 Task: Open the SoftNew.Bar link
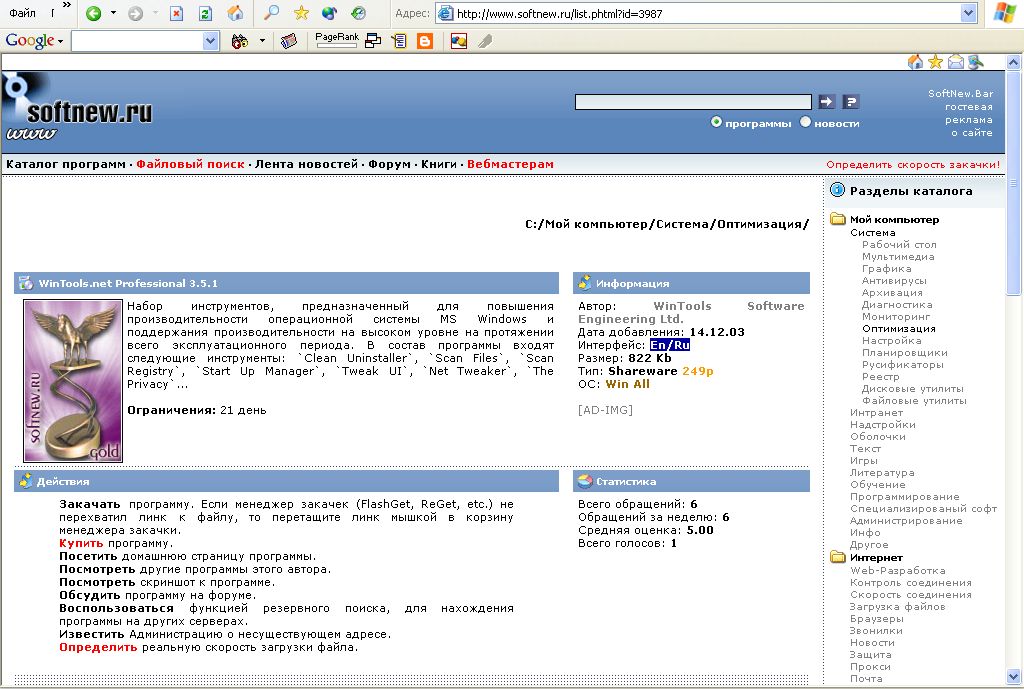tap(961, 93)
